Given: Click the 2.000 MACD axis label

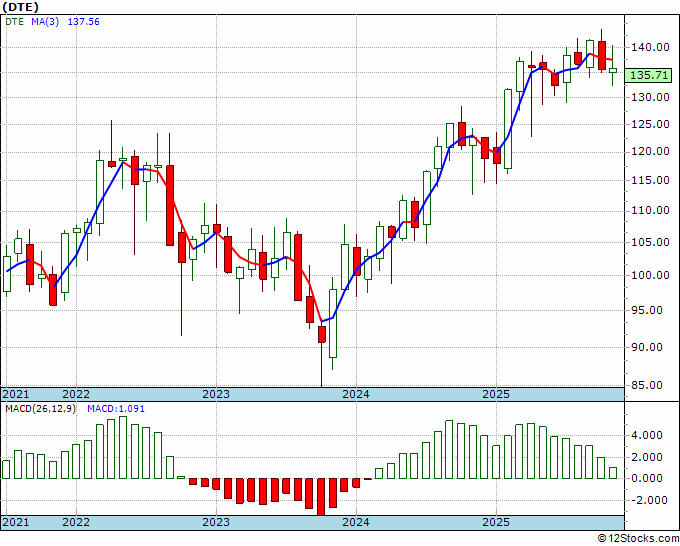Looking at the screenshot, I should pyautogui.click(x=649, y=457).
